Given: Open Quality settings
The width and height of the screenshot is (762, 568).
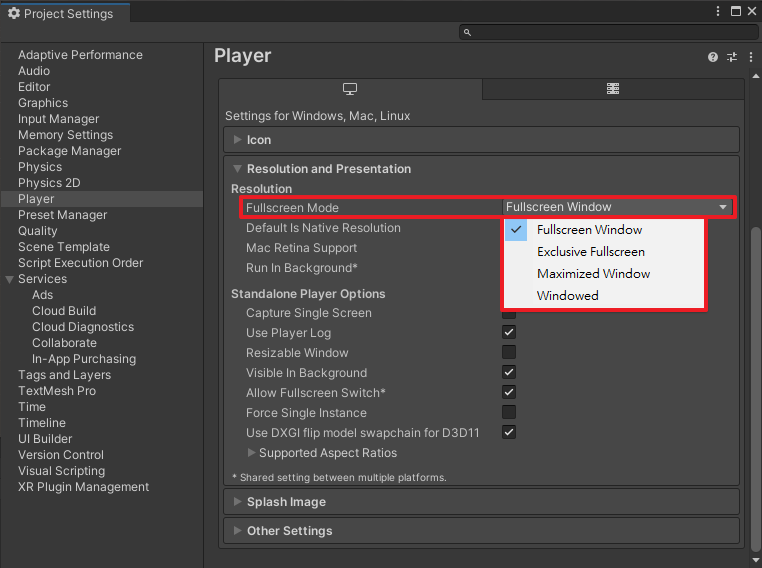Looking at the screenshot, I should 37,231.
